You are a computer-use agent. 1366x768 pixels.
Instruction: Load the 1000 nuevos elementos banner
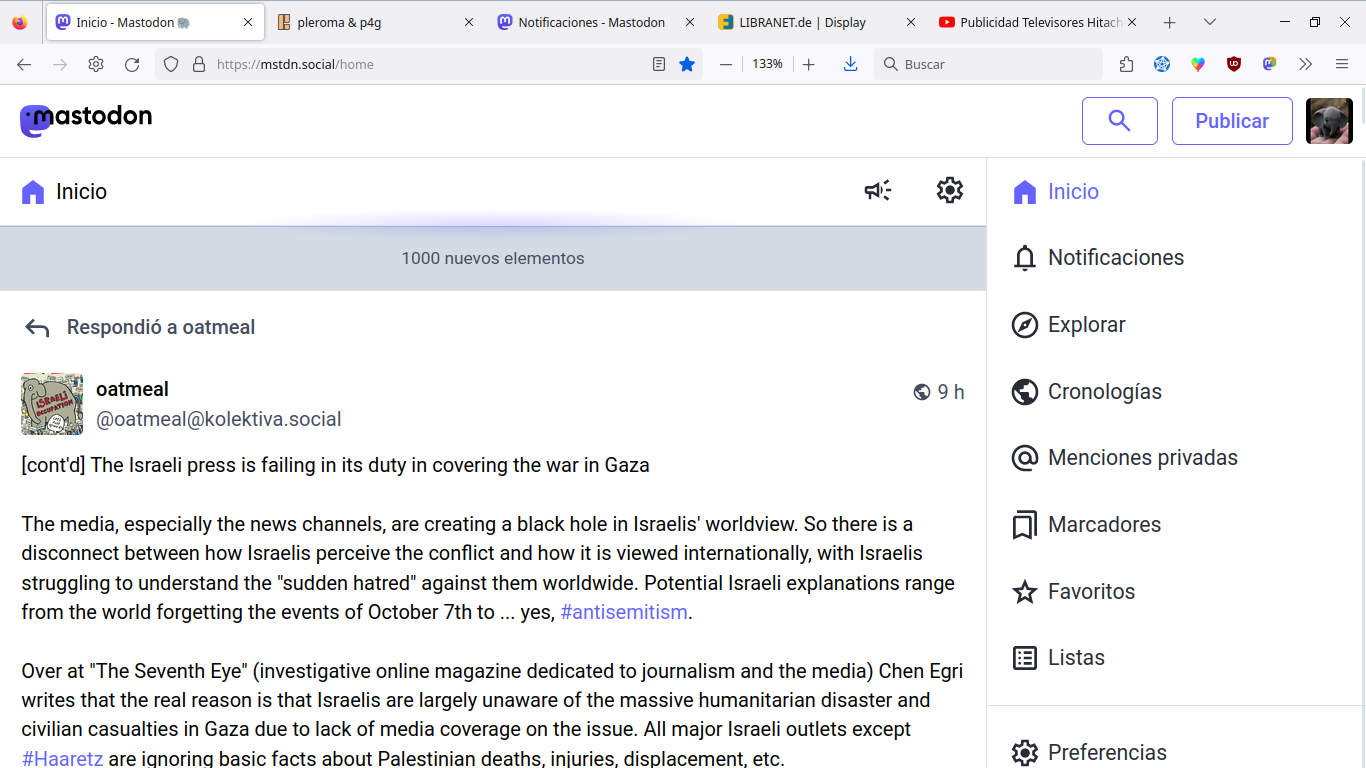click(x=493, y=258)
